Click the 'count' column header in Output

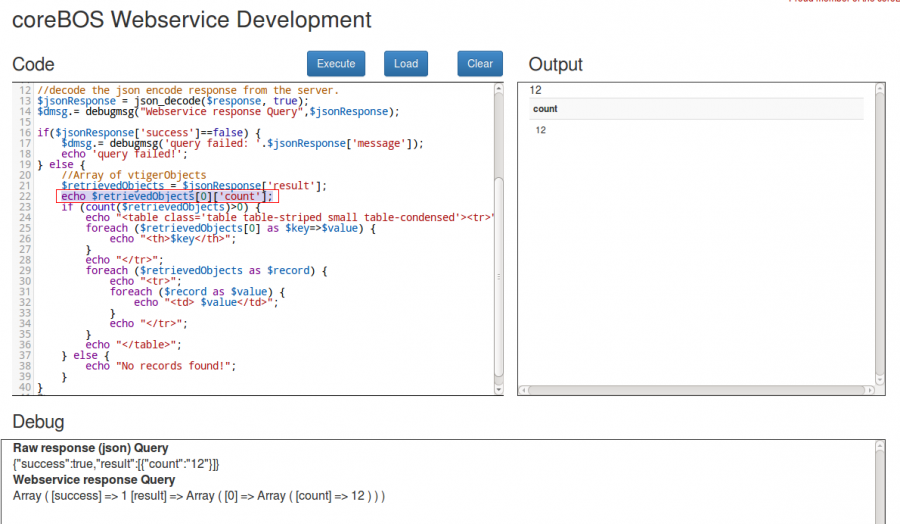coord(546,109)
